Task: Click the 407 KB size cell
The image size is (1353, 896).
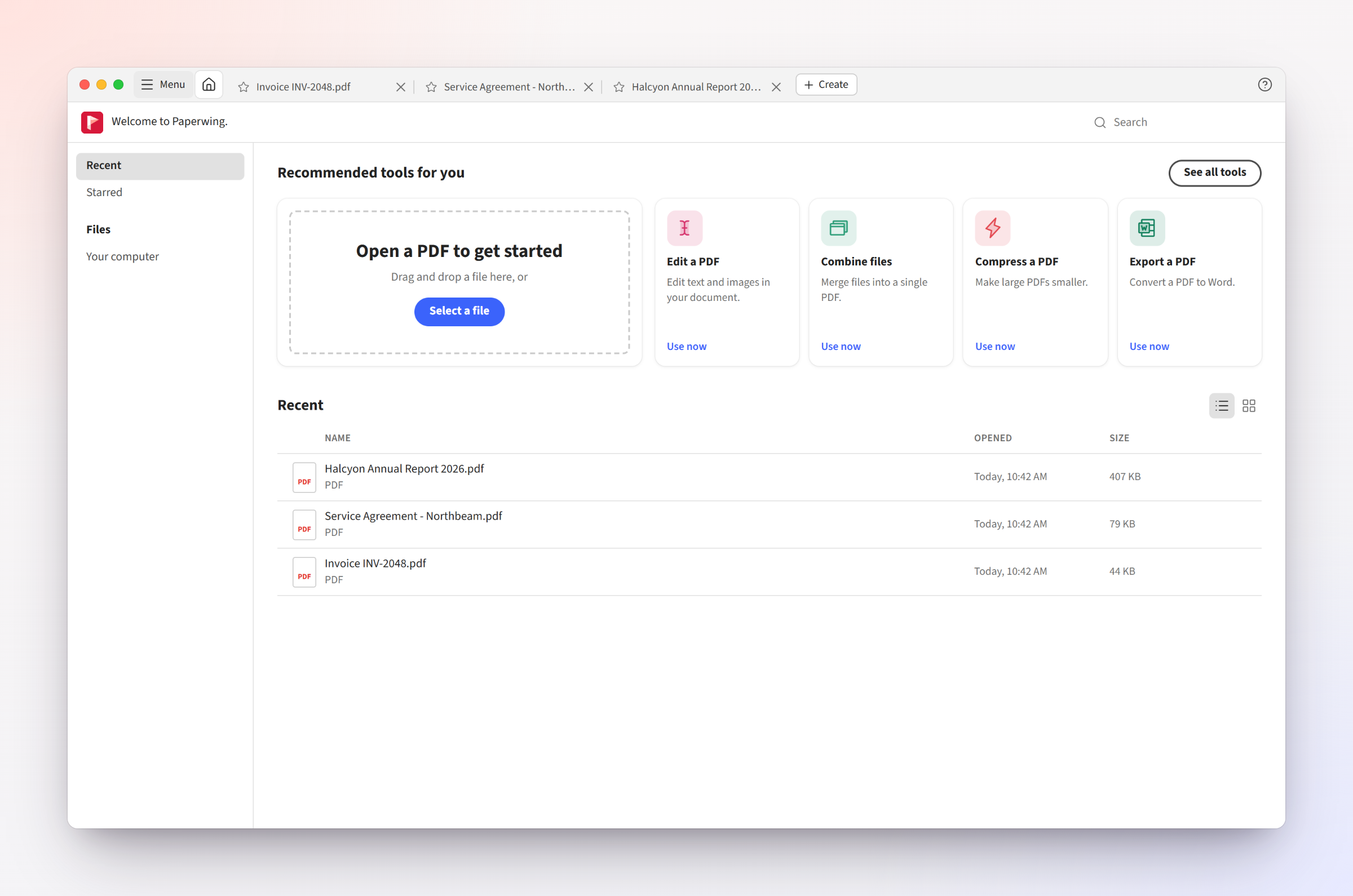Action: (1125, 477)
